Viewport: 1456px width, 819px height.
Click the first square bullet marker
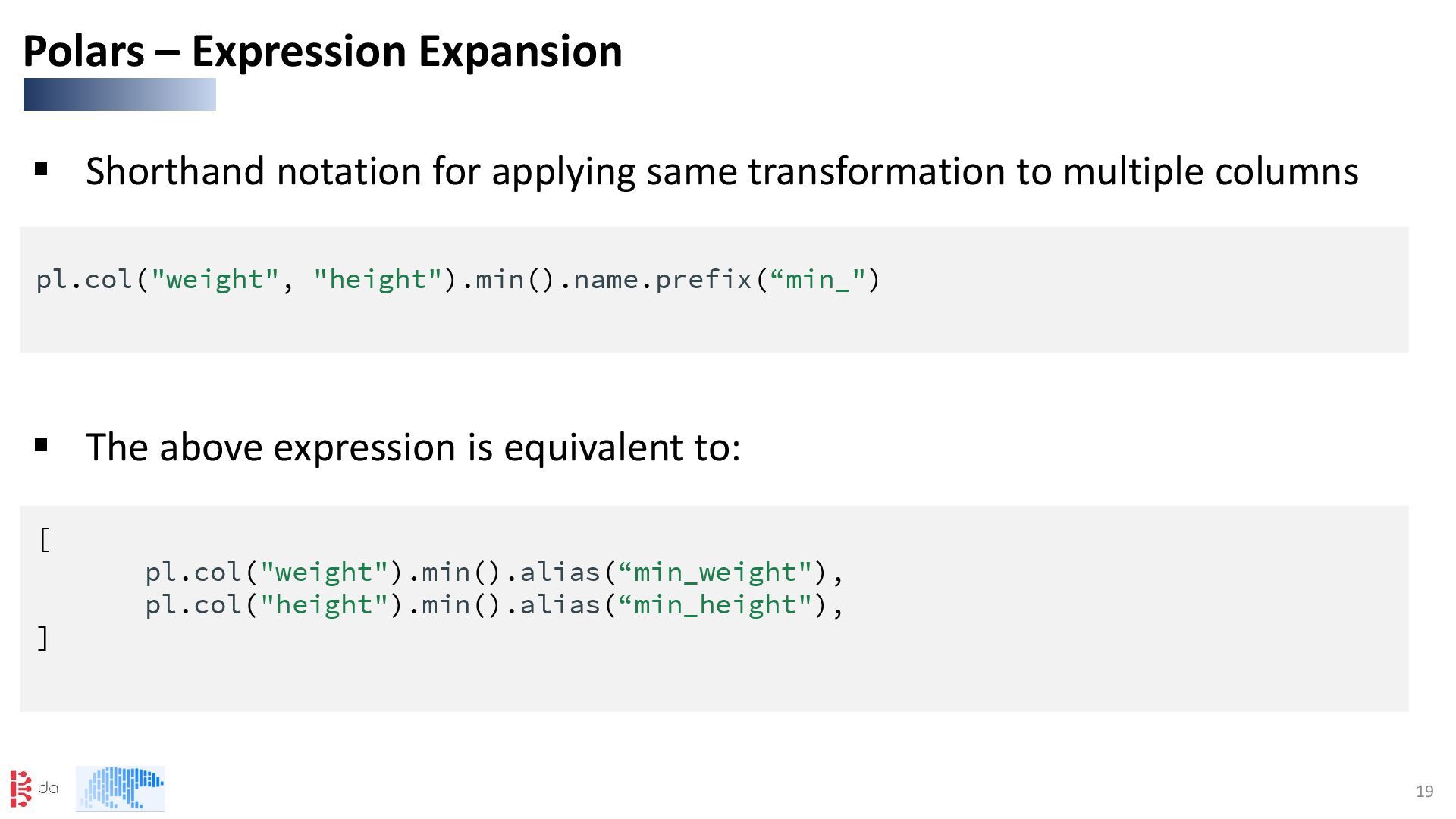42,169
